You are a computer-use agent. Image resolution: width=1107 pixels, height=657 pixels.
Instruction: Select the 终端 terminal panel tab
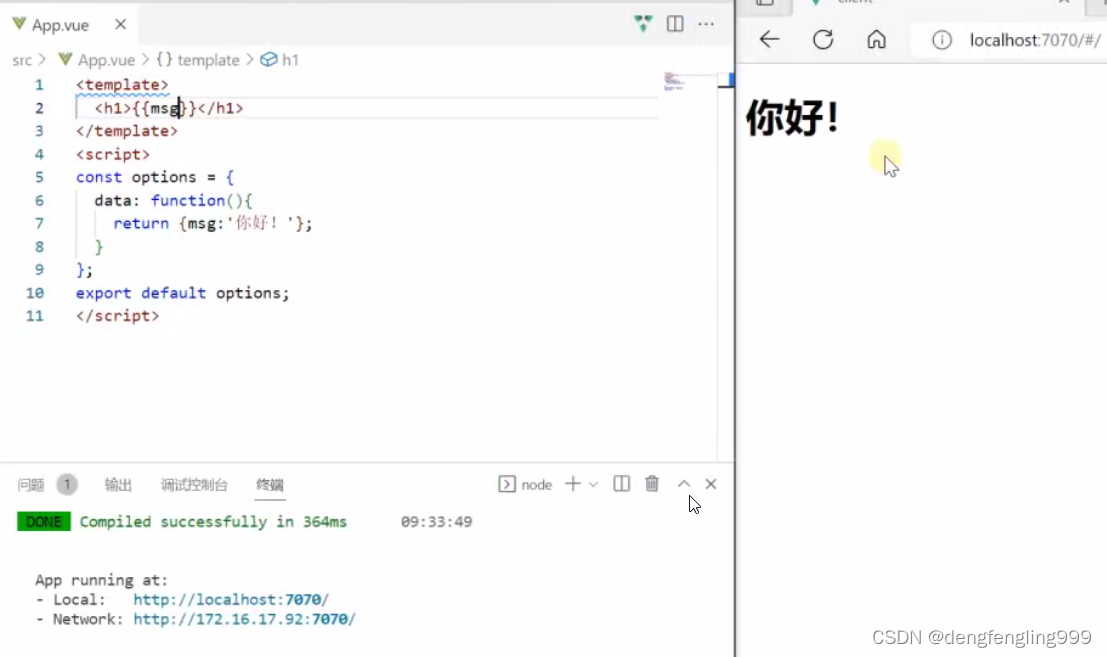270,485
